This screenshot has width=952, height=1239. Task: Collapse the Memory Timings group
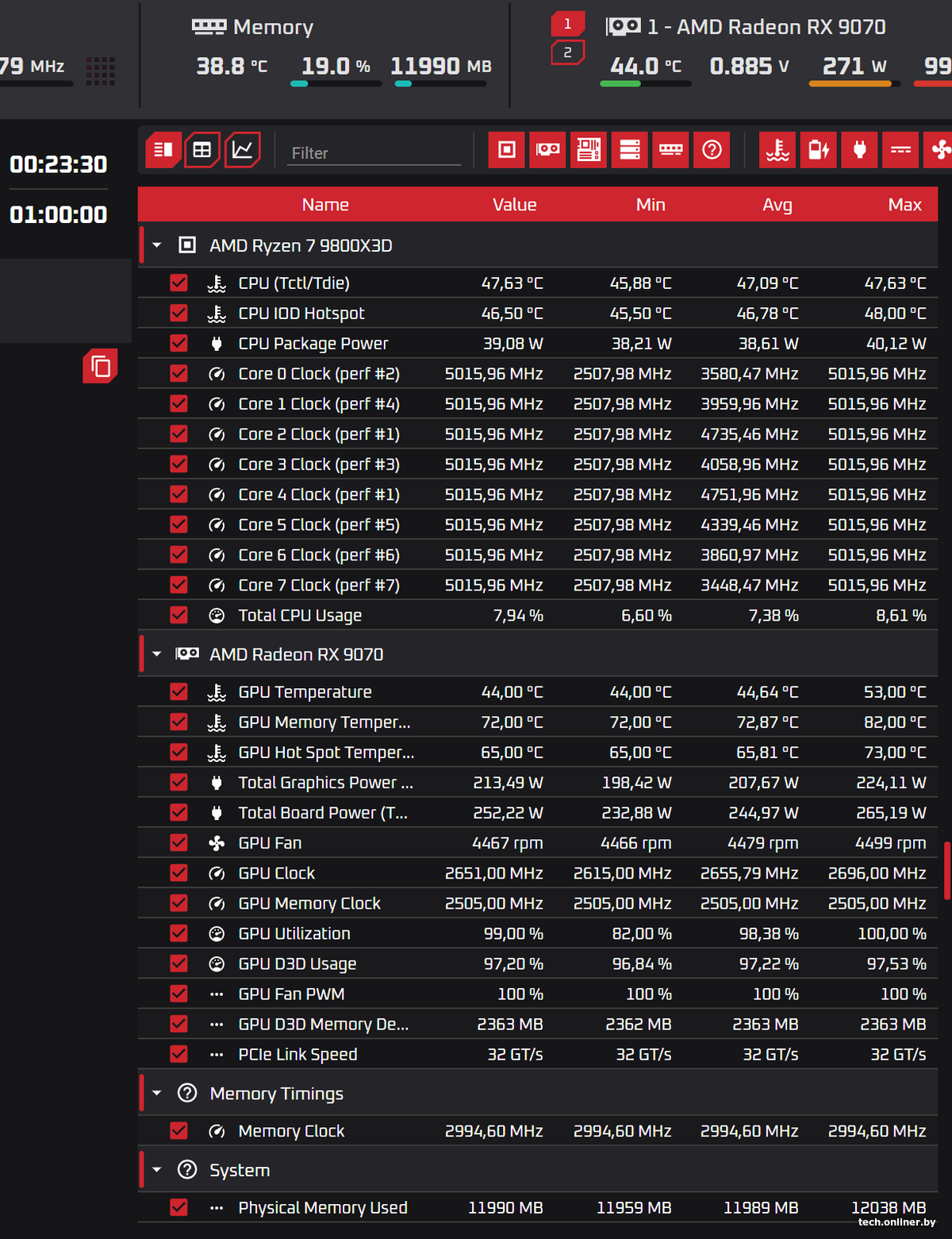tap(157, 1093)
